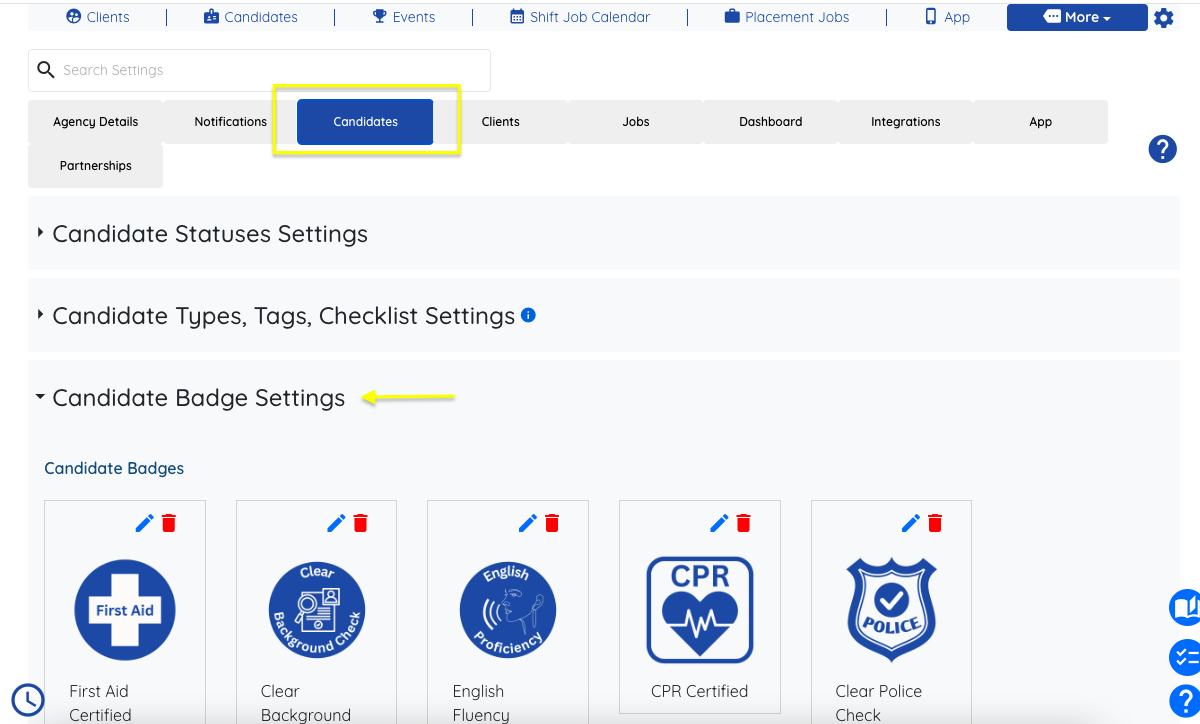Delete the Clear Background Check badge
This screenshot has width=1200, height=724.
(x=361, y=523)
